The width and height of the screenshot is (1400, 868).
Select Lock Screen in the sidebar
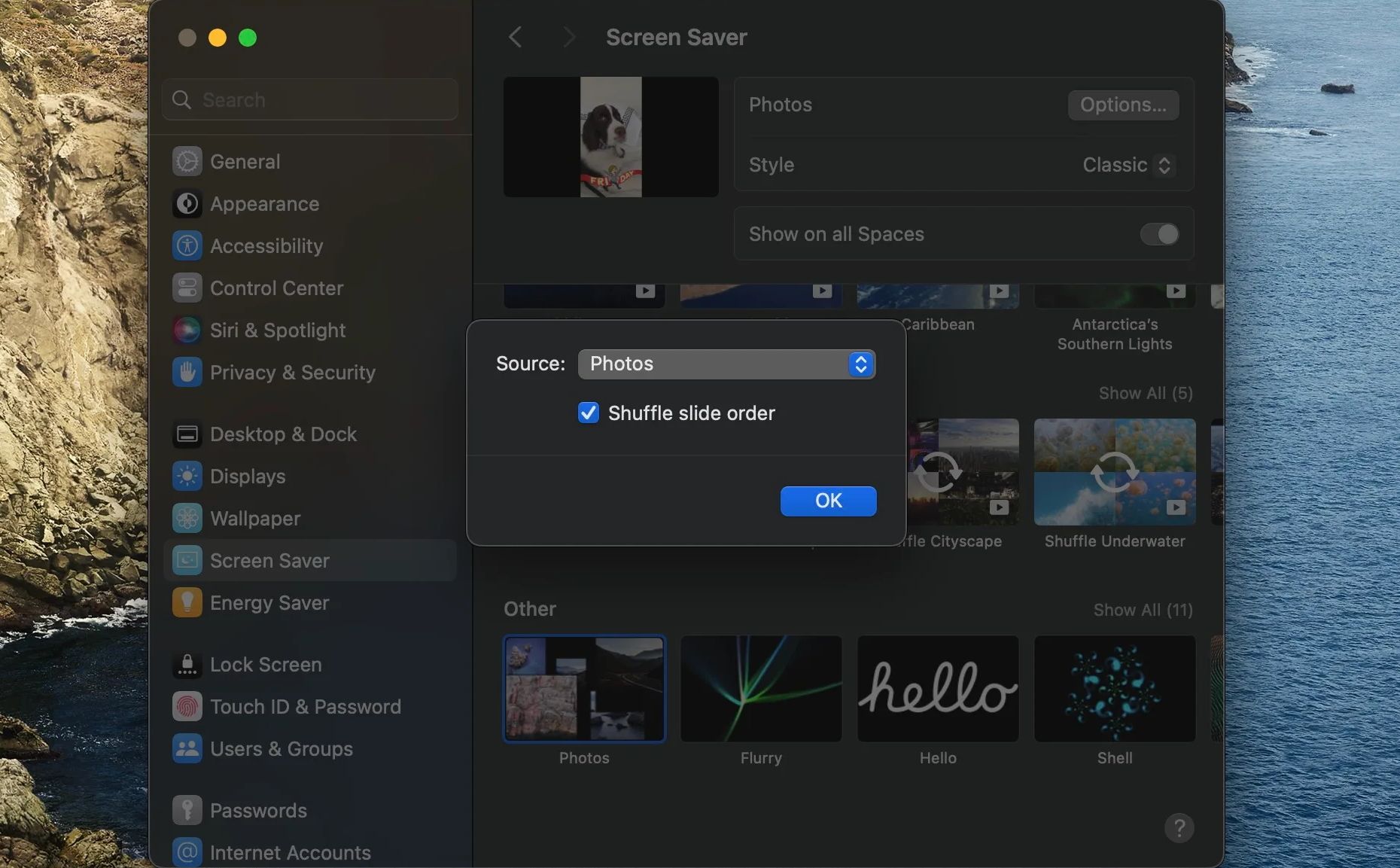click(186, 665)
